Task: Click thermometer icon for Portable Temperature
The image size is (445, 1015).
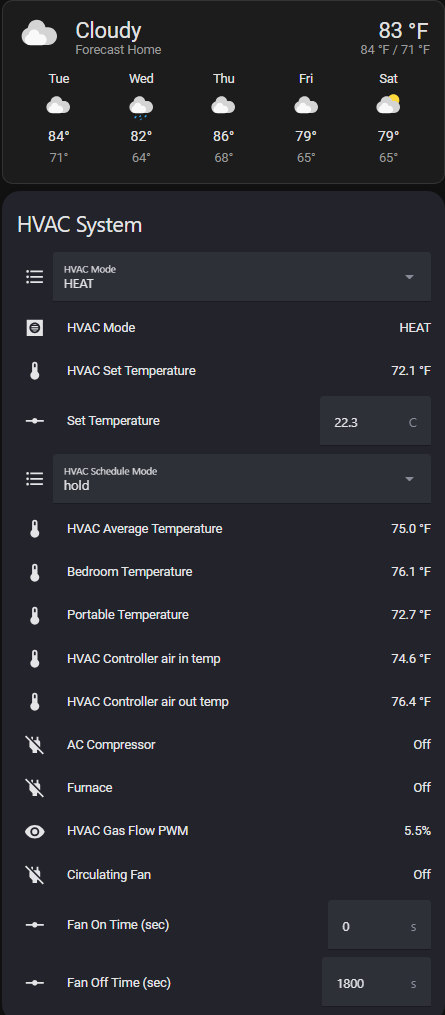Action: (34, 615)
